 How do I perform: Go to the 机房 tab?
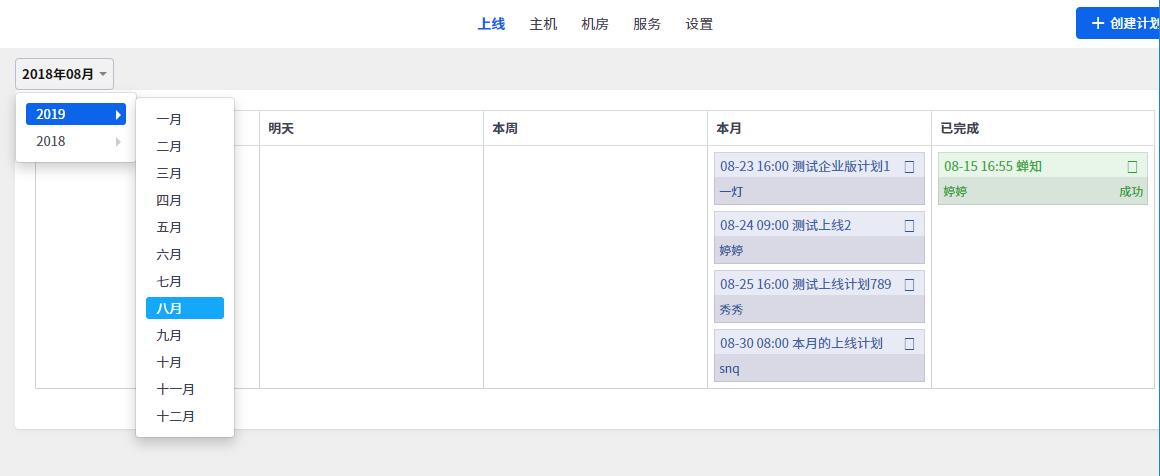tap(595, 24)
